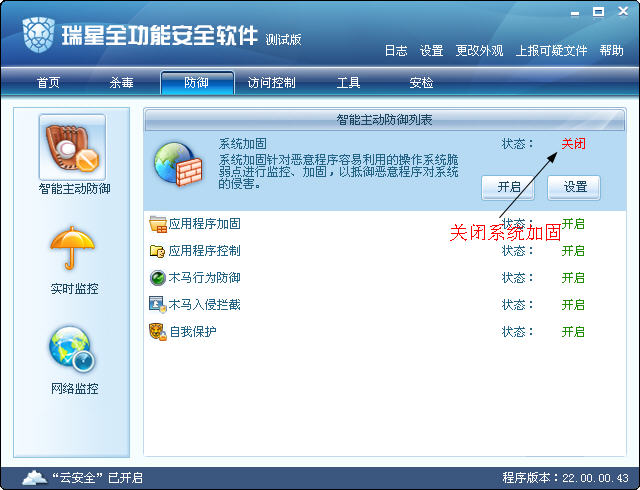Image resolution: width=640 pixels, height=490 pixels.
Task: Click the 程序版本 22.00.00.43 text
Action: tap(566, 478)
